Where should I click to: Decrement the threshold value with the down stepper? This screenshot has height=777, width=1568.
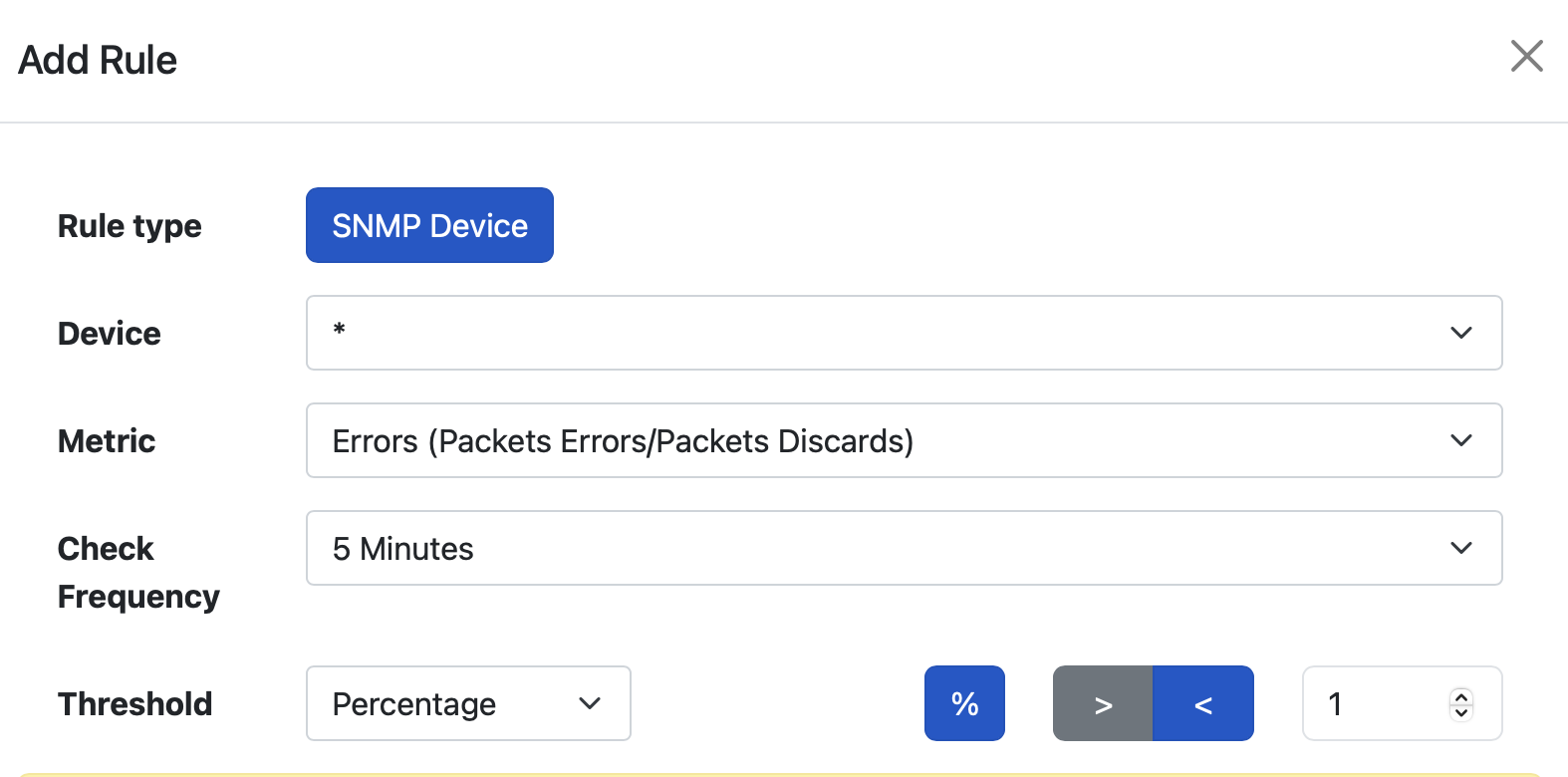click(1460, 711)
